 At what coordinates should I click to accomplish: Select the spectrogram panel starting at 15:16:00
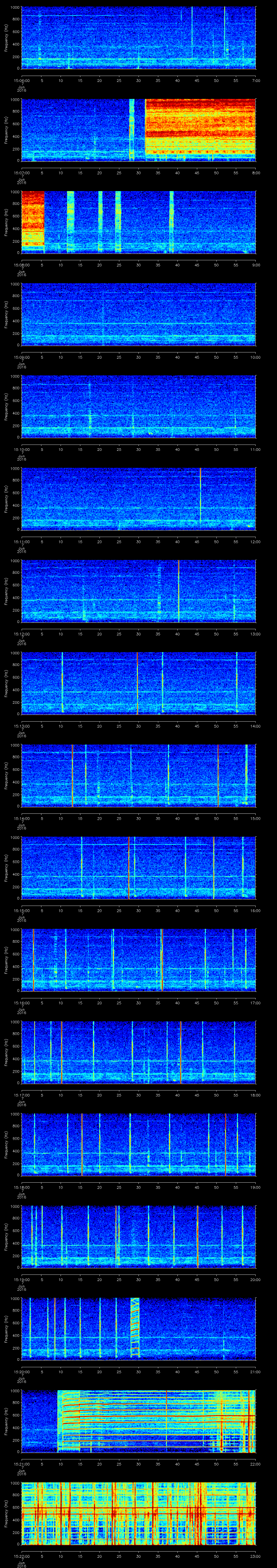point(138,959)
